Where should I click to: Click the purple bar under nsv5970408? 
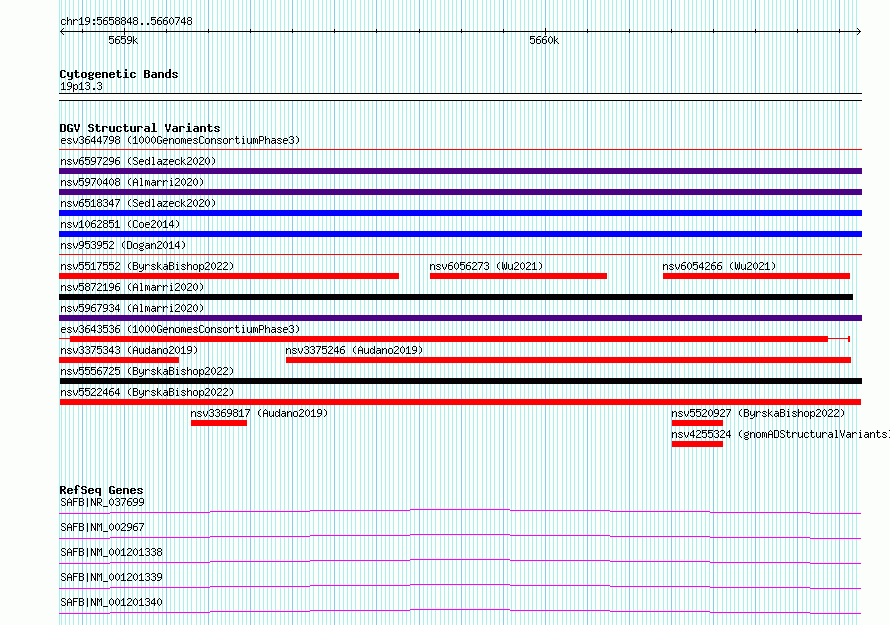click(460, 192)
